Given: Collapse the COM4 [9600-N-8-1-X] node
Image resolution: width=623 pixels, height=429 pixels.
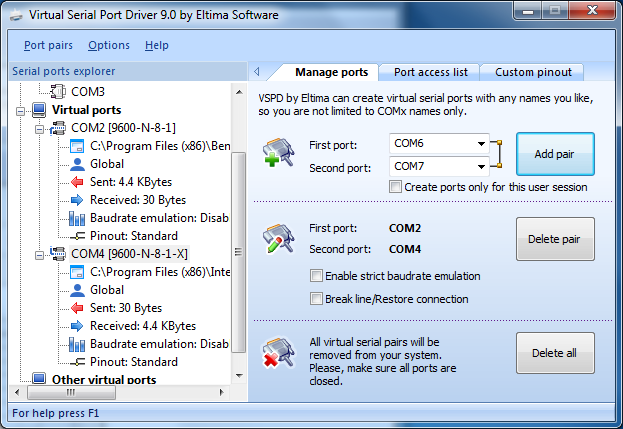Looking at the screenshot, I should tap(39, 255).
